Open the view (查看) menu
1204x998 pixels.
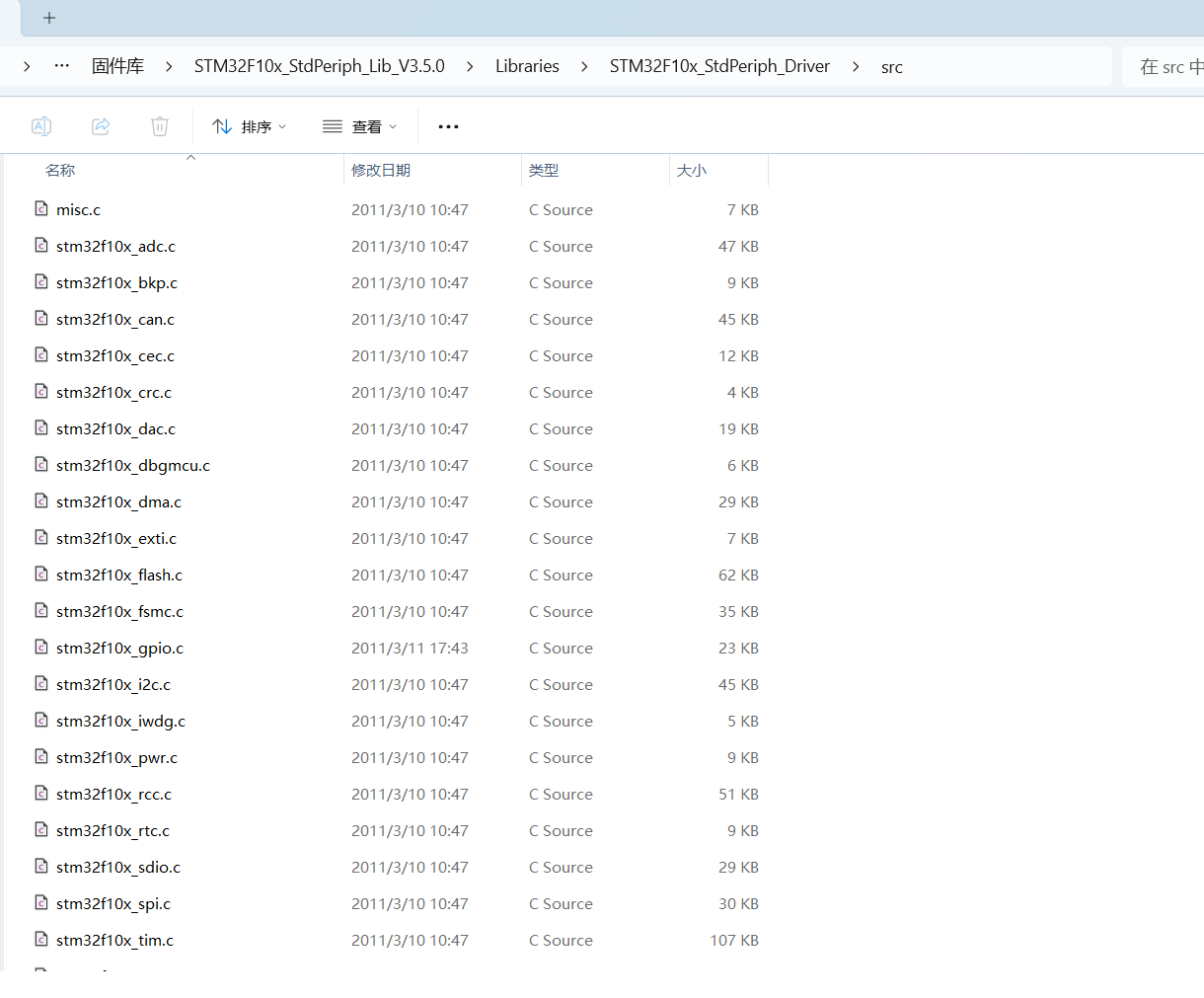pos(360,126)
